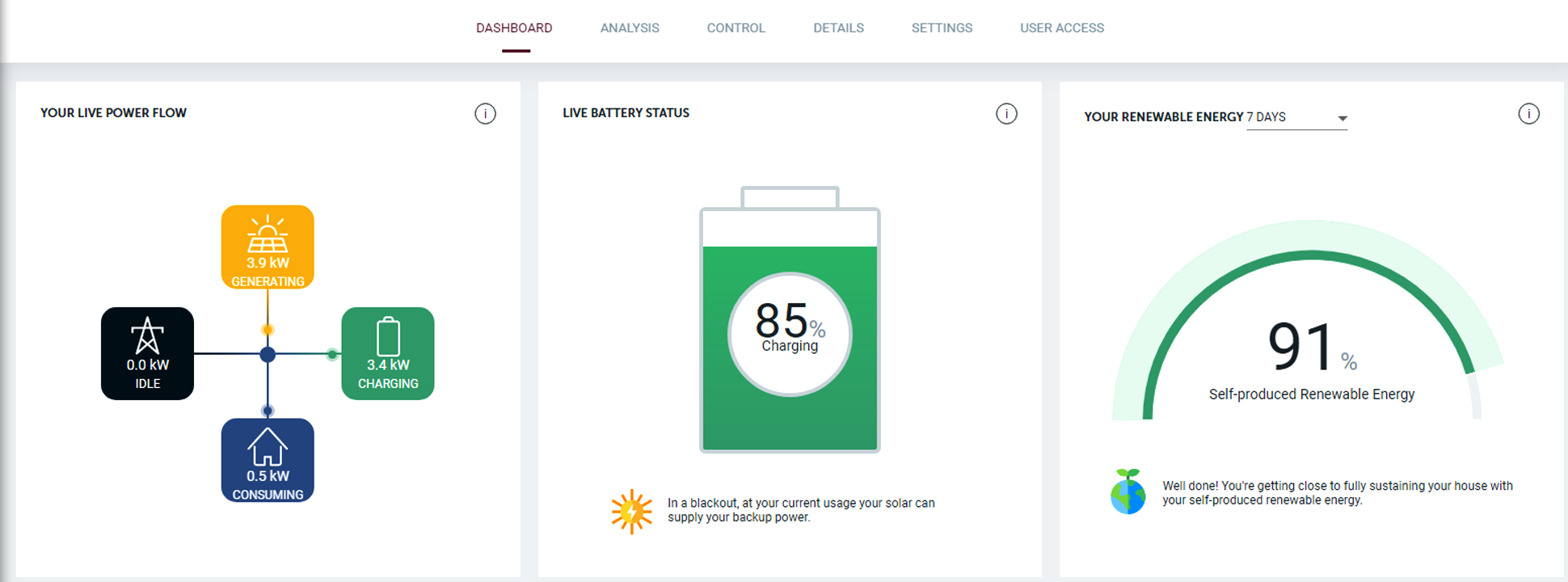
Task: Go to the Details tab
Action: [x=838, y=28]
